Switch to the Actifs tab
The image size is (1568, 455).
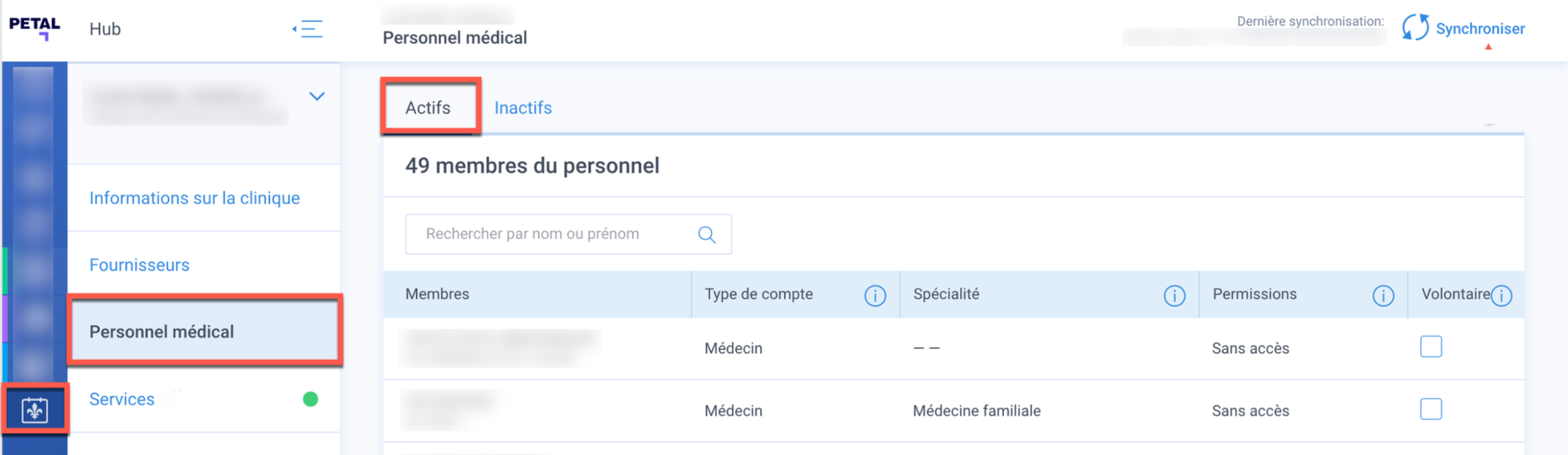pyautogui.click(x=428, y=108)
